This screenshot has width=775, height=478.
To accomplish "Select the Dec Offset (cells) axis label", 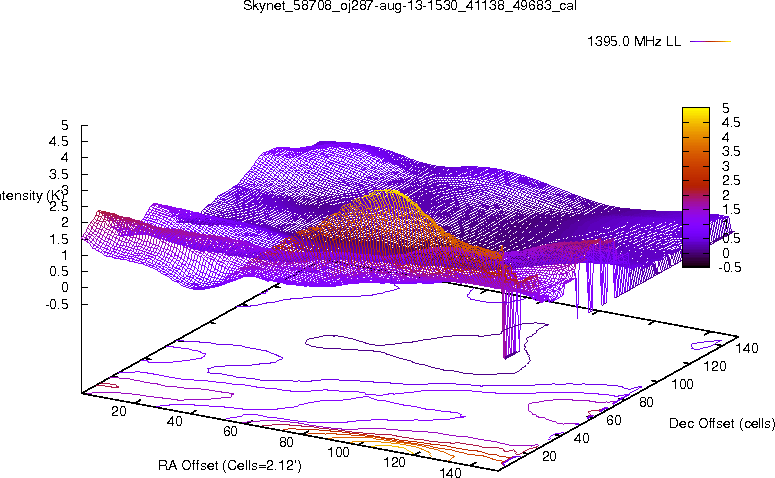I will 722,424.
